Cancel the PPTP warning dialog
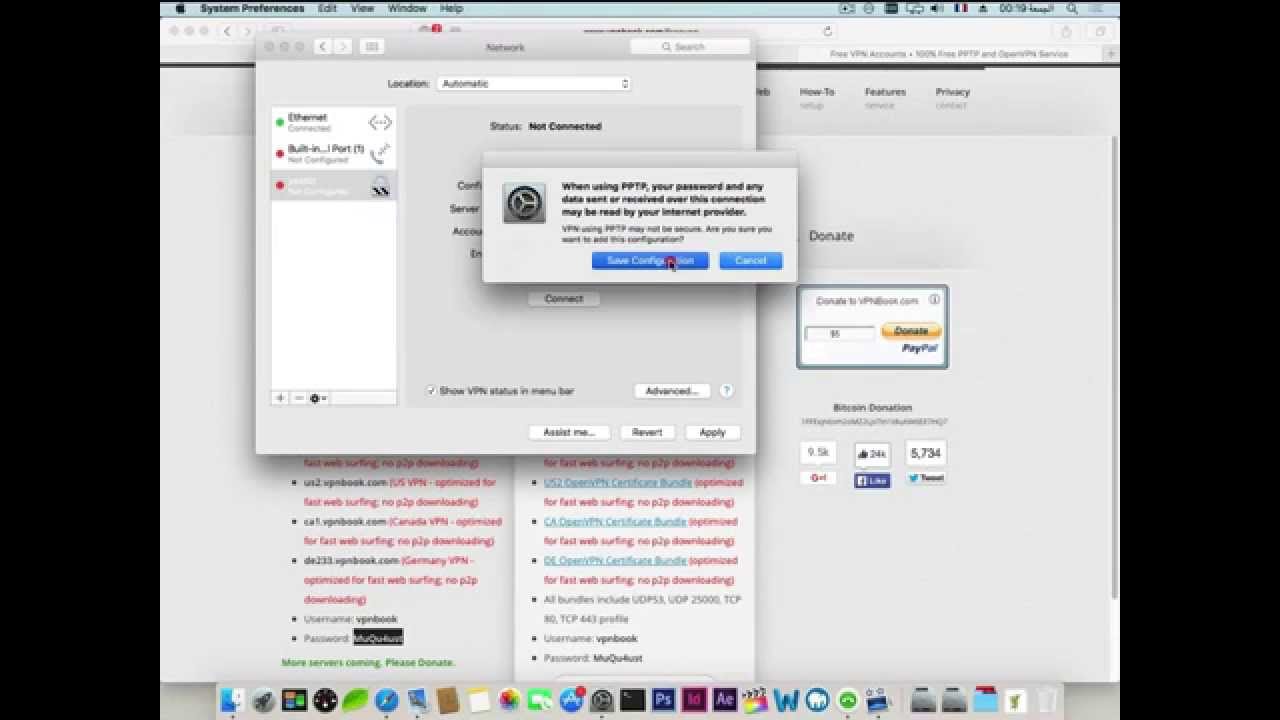Viewport: 1280px width, 720px height. pos(751,261)
